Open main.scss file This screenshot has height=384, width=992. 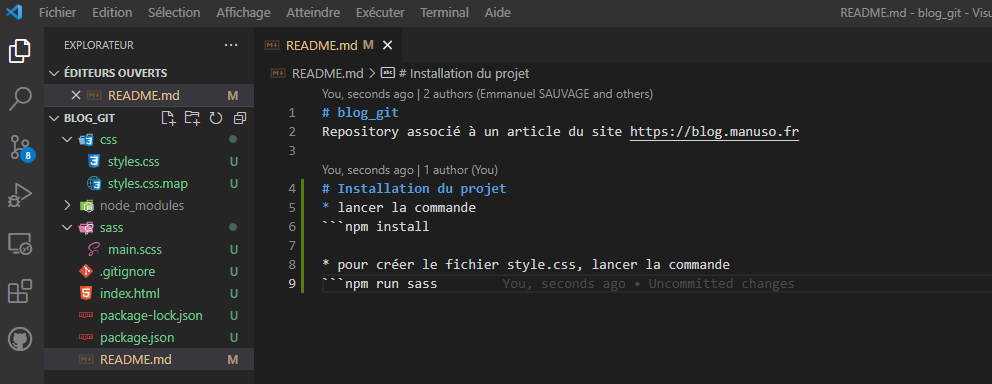(x=134, y=250)
